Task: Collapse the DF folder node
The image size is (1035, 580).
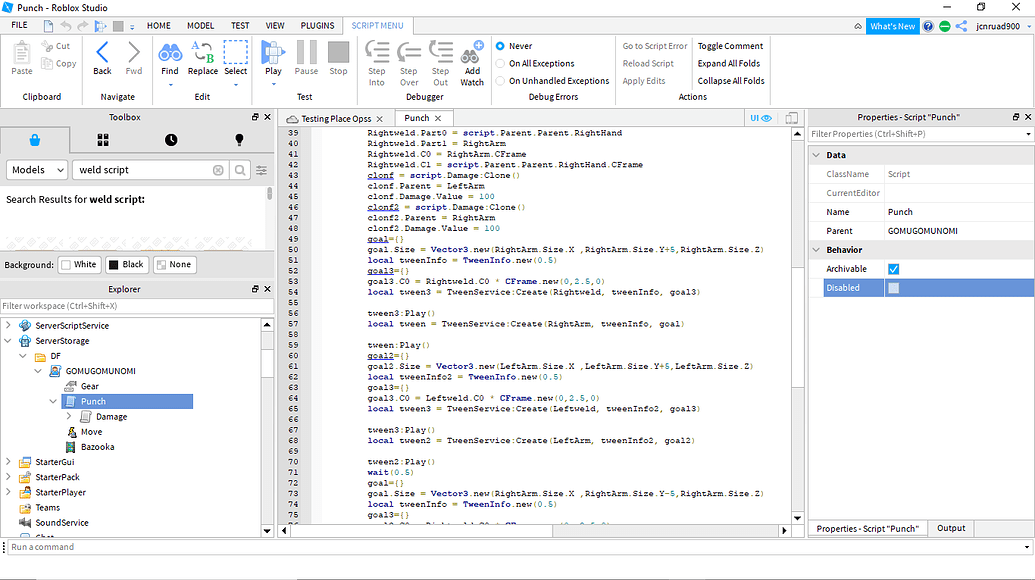Action: tap(23, 356)
